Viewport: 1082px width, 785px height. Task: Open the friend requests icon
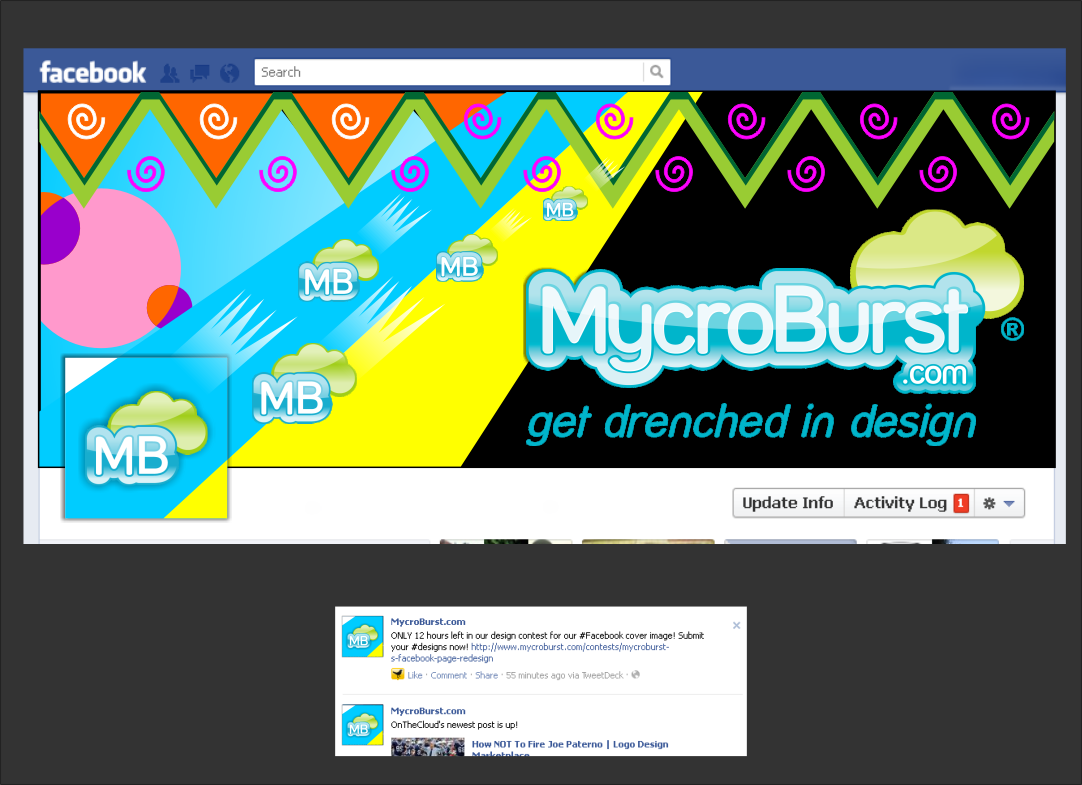(x=170, y=73)
